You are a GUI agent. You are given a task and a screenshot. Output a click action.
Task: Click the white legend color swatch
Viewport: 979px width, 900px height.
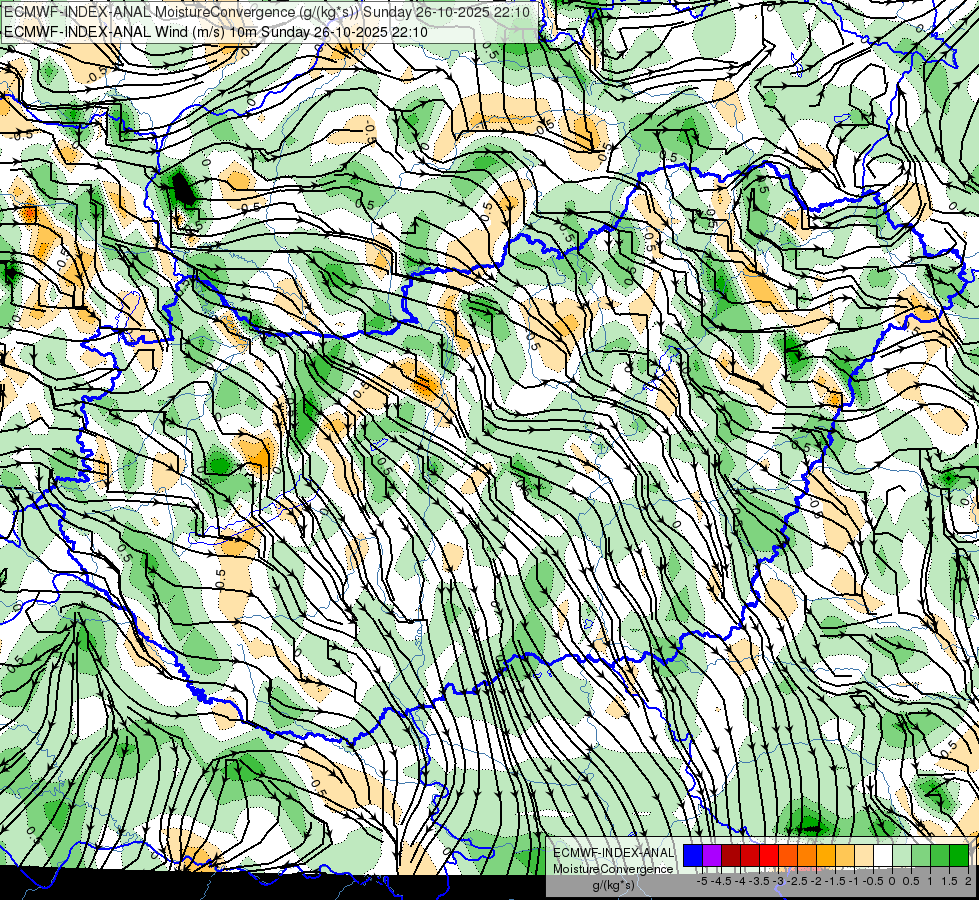click(x=883, y=855)
